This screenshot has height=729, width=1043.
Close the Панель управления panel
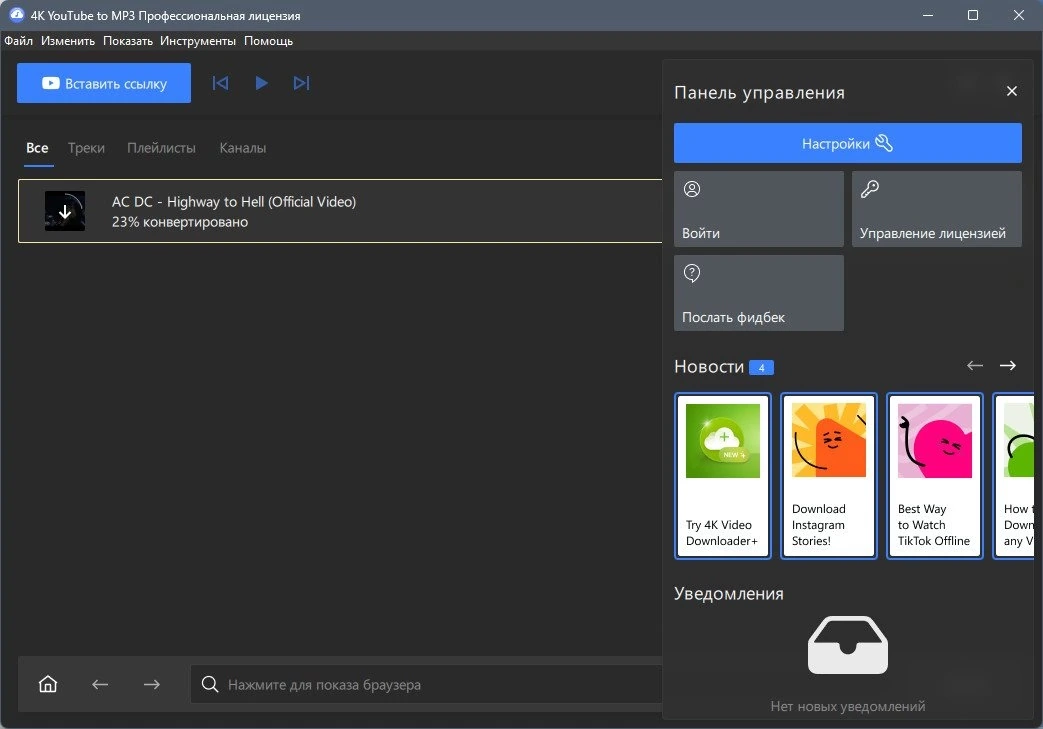click(1012, 91)
